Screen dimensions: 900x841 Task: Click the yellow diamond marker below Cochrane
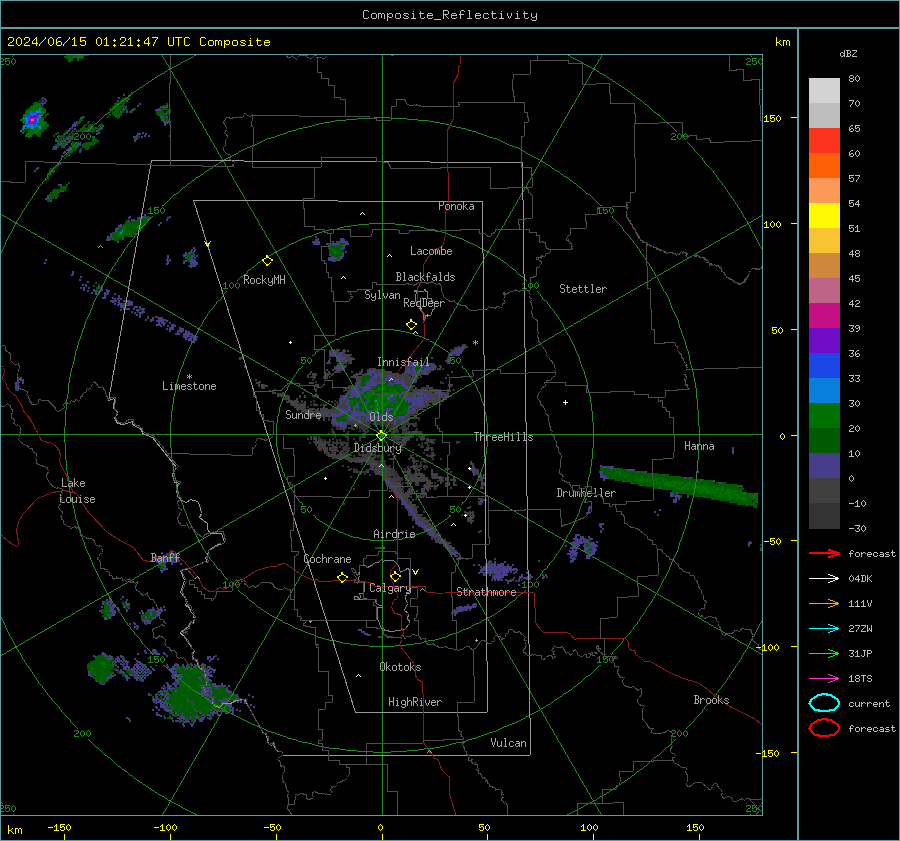click(x=342, y=577)
